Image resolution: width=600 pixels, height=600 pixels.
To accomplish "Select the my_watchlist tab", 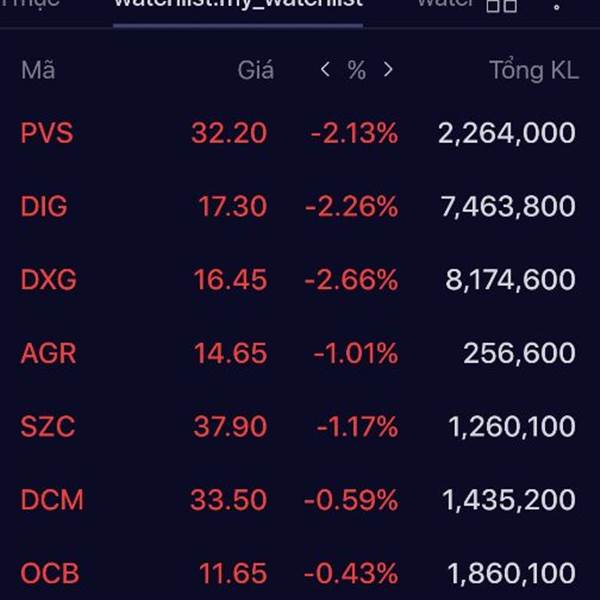I will pyautogui.click(x=238, y=5).
